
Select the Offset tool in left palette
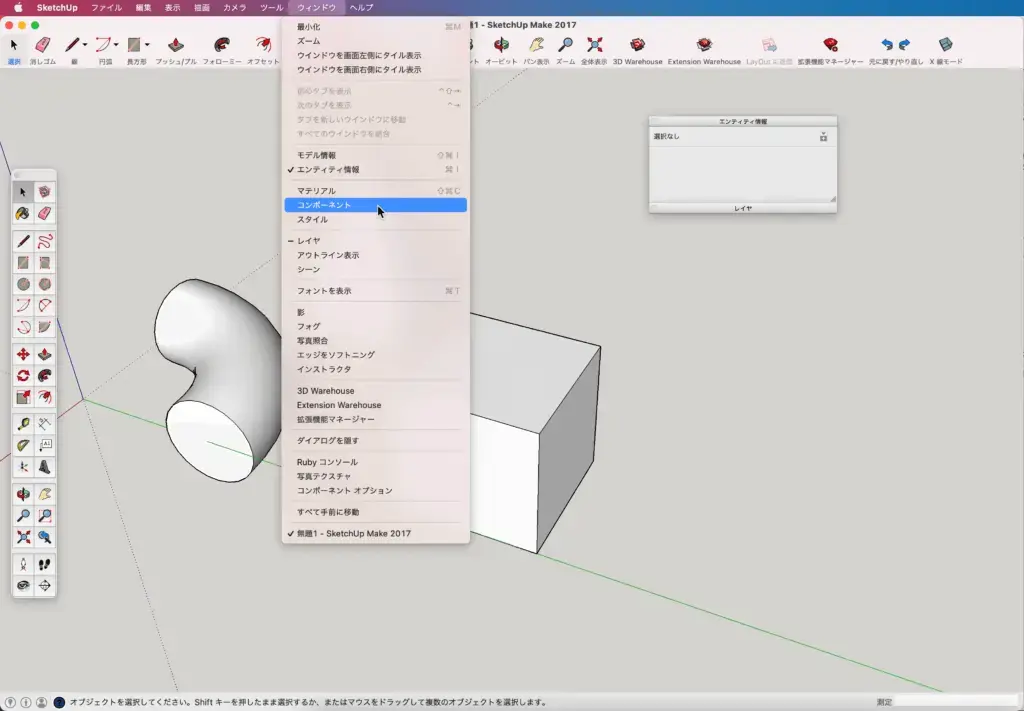(44, 397)
